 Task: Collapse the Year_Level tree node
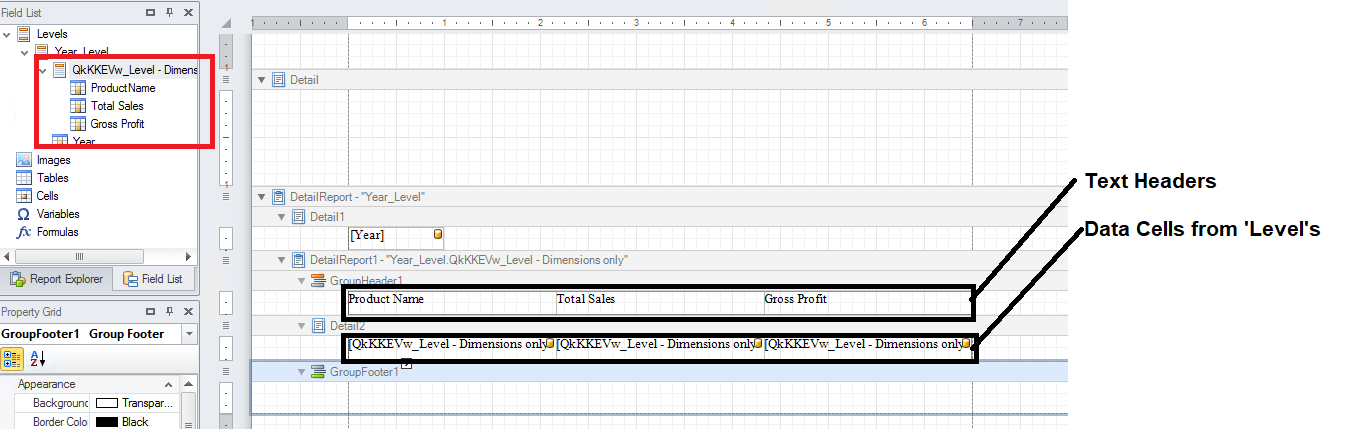25,52
